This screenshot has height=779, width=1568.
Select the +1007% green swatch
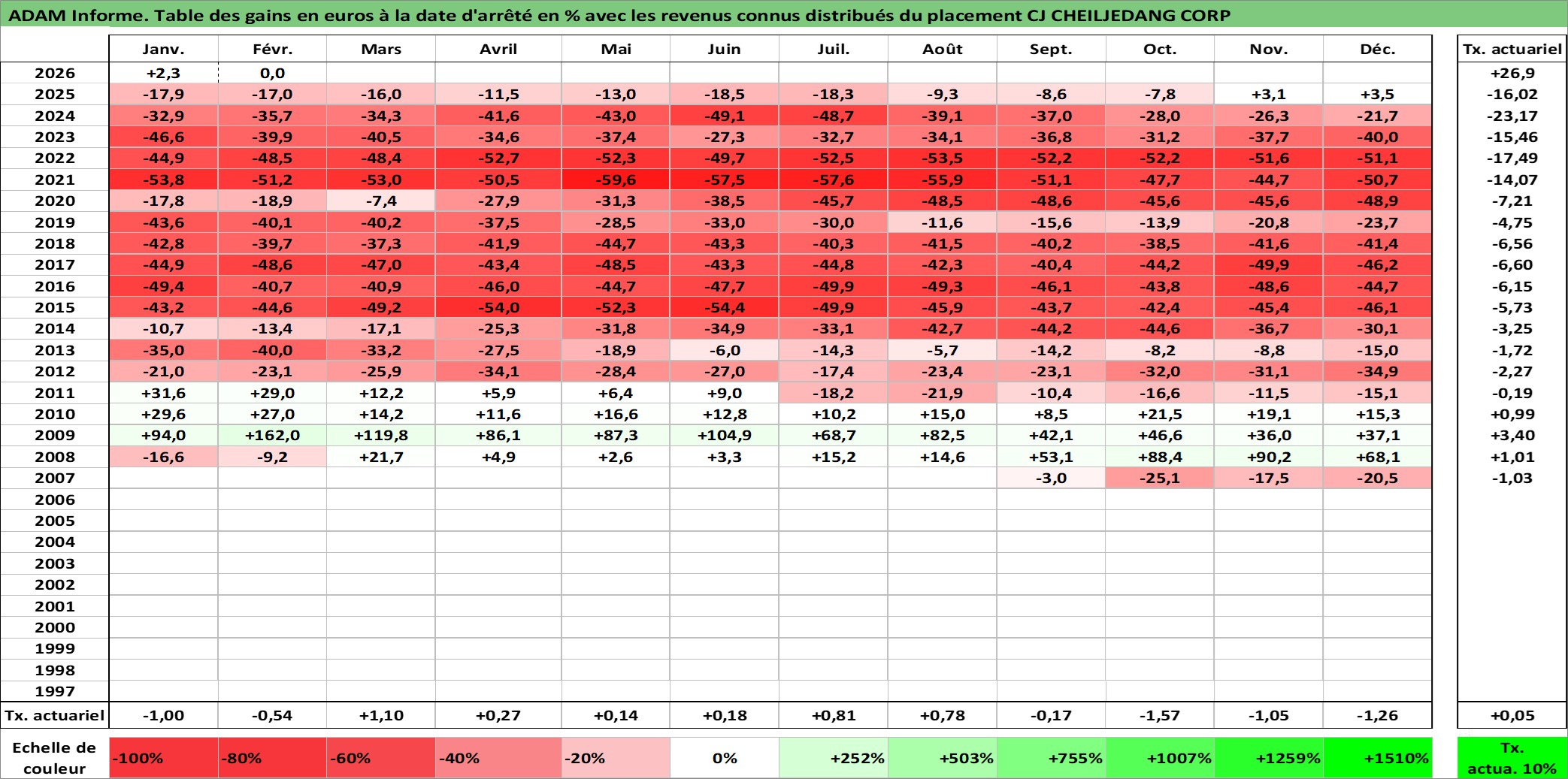1160,758
